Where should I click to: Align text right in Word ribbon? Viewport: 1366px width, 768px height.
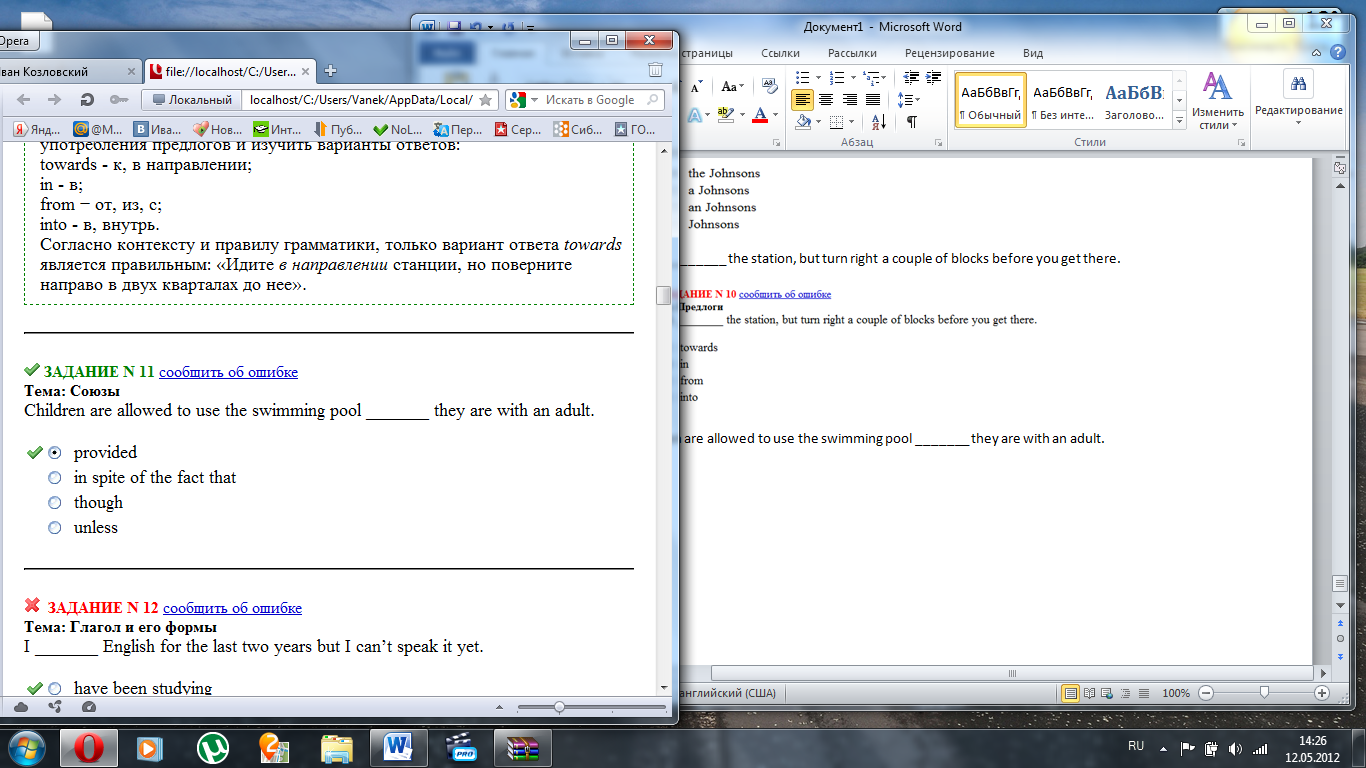850,99
